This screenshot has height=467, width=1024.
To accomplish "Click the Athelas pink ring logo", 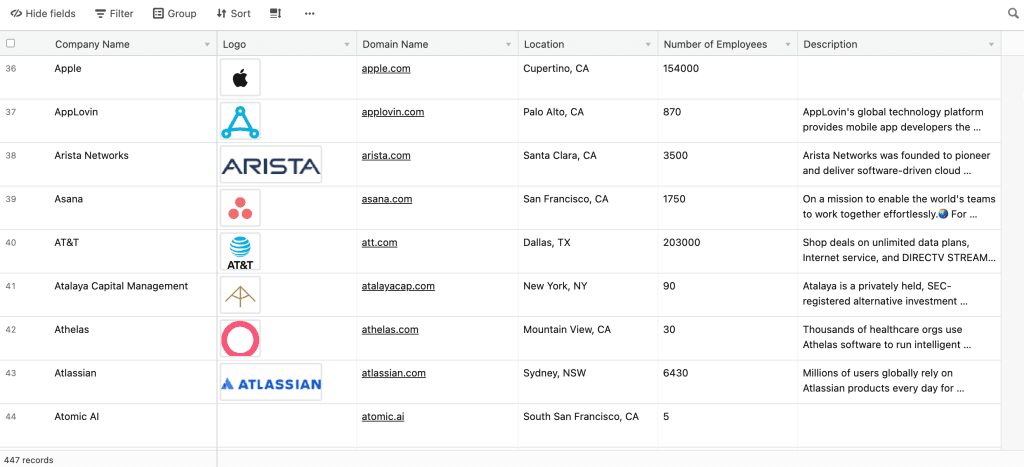I will (240, 338).
